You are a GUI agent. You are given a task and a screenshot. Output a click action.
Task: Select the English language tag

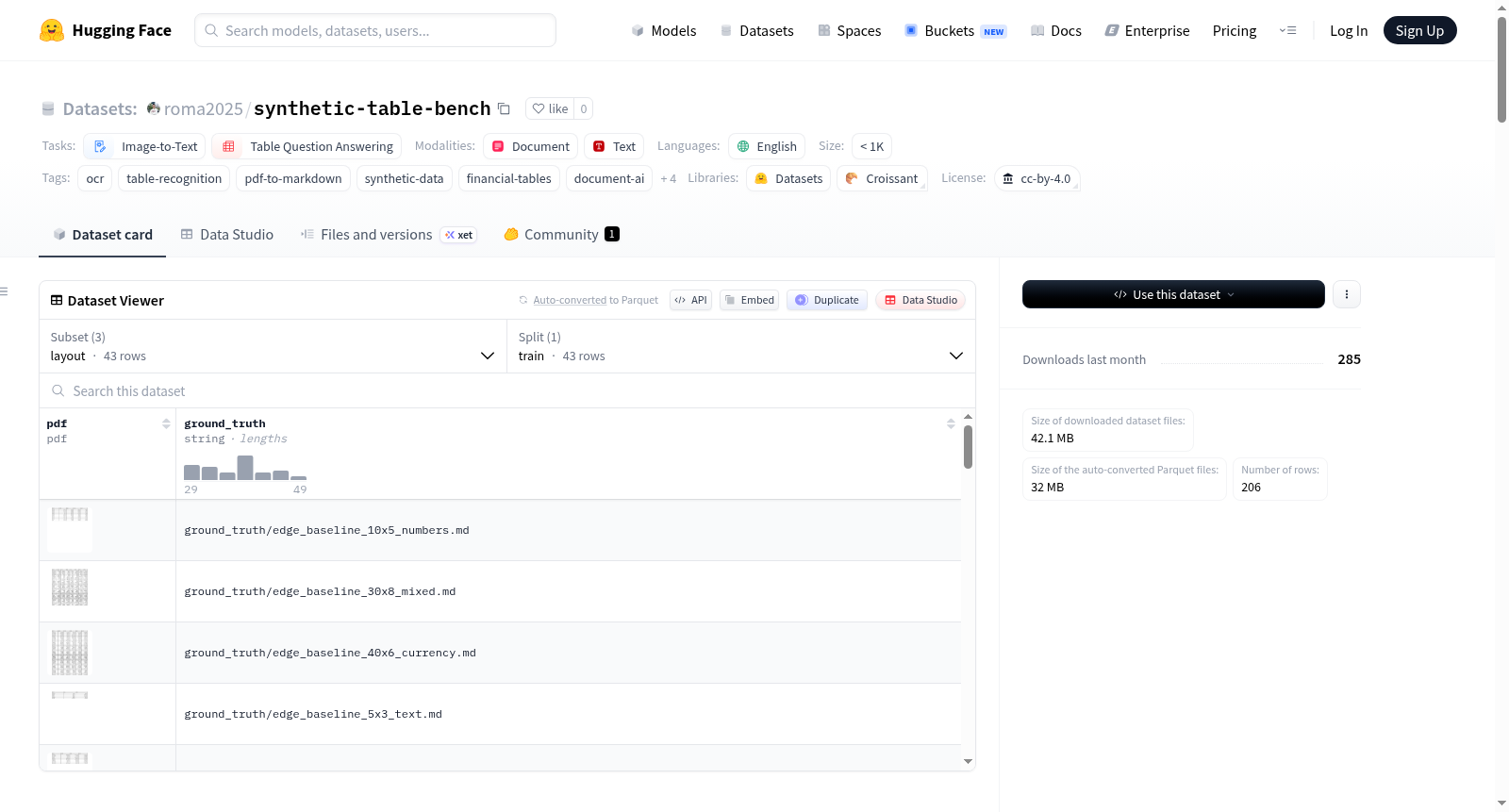(x=767, y=146)
